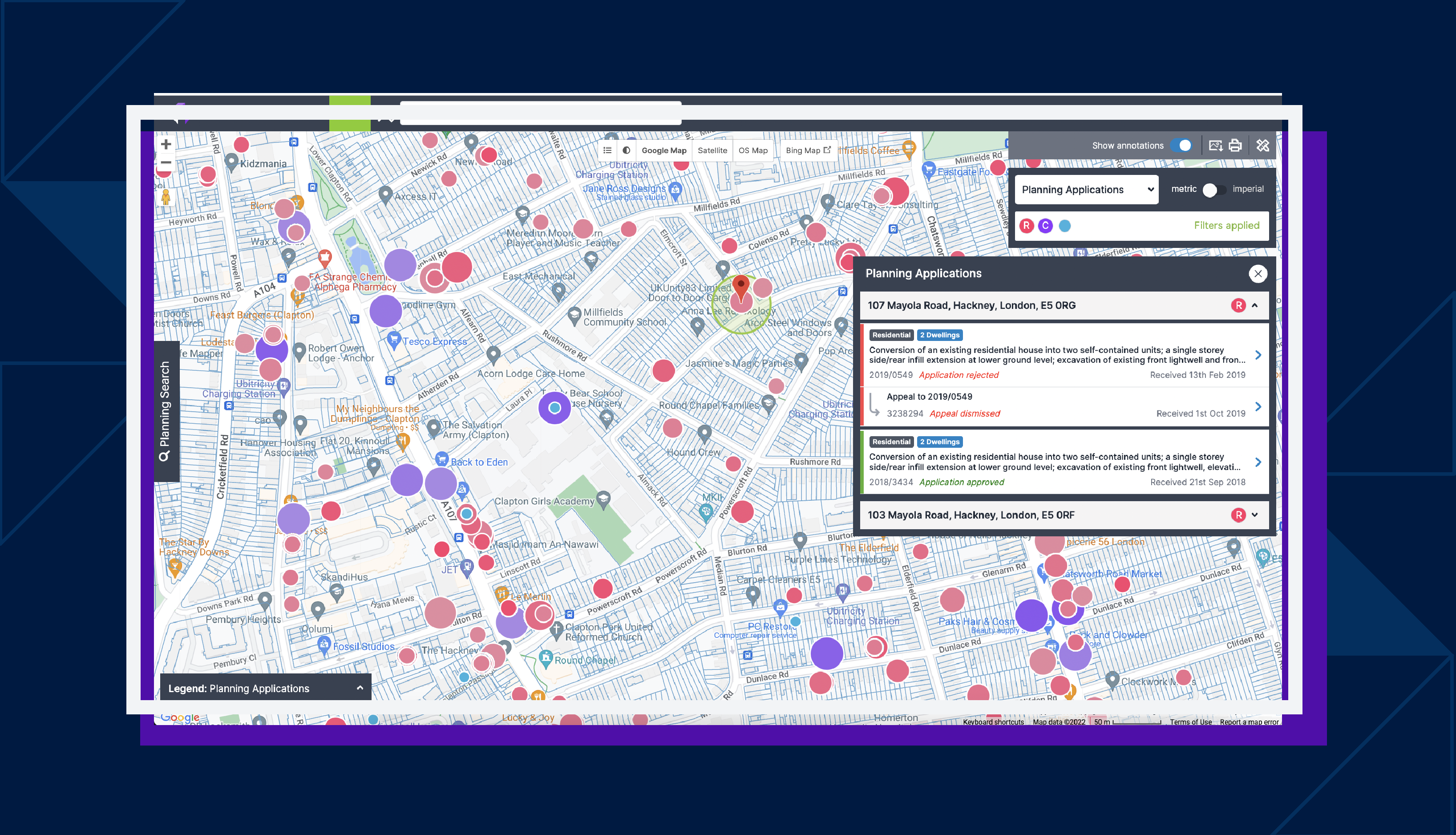Screen dimensions: 1456x835
Task: Click purple circle with blue dot near Bear School
Action: click(x=554, y=408)
